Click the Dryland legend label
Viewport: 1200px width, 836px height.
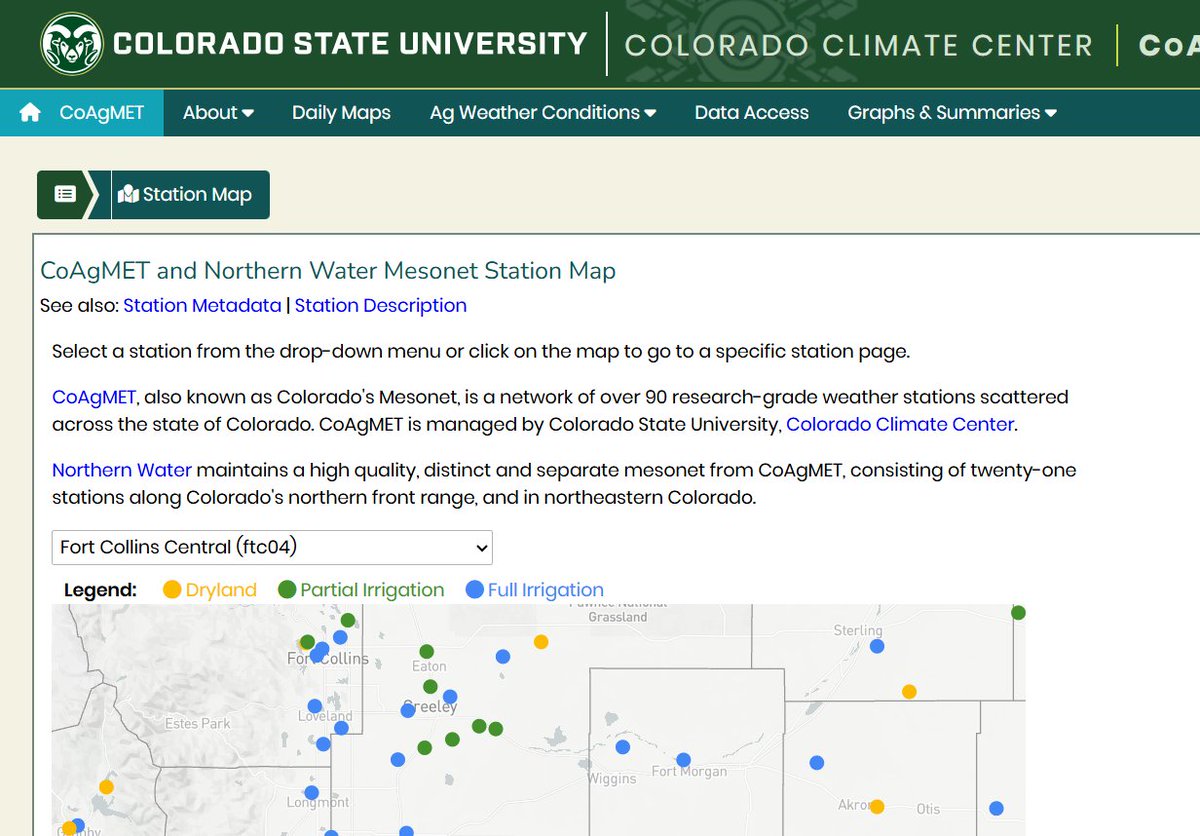[x=221, y=590]
